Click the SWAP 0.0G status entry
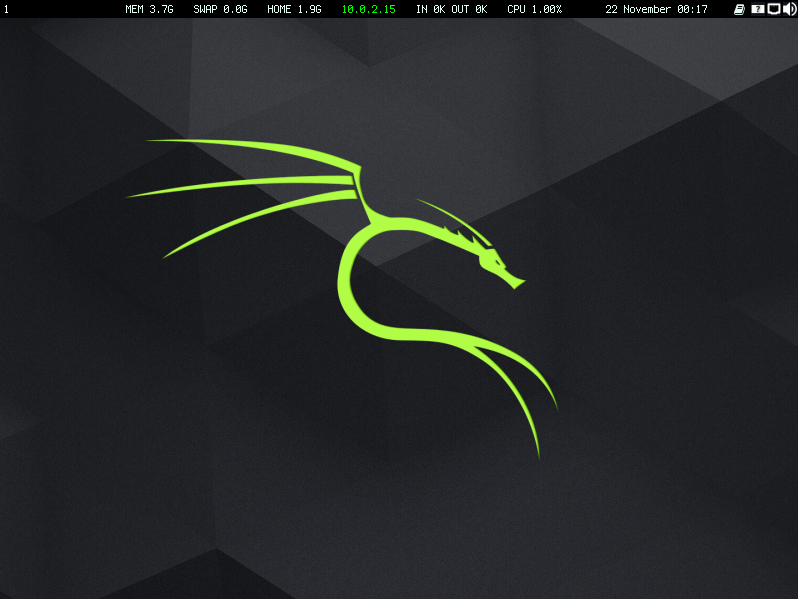This screenshot has width=798, height=599. click(x=220, y=9)
